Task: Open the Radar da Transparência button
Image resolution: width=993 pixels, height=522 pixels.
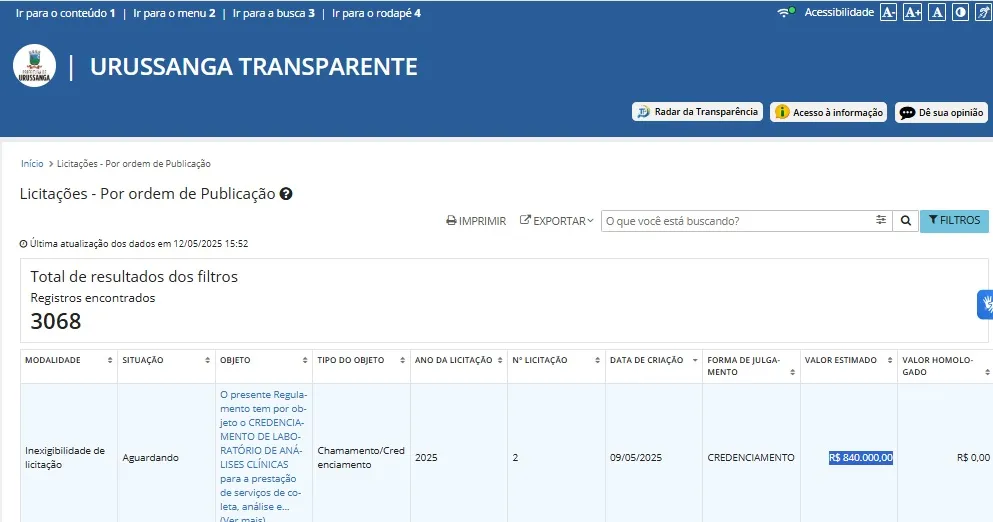Action: click(697, 112)
